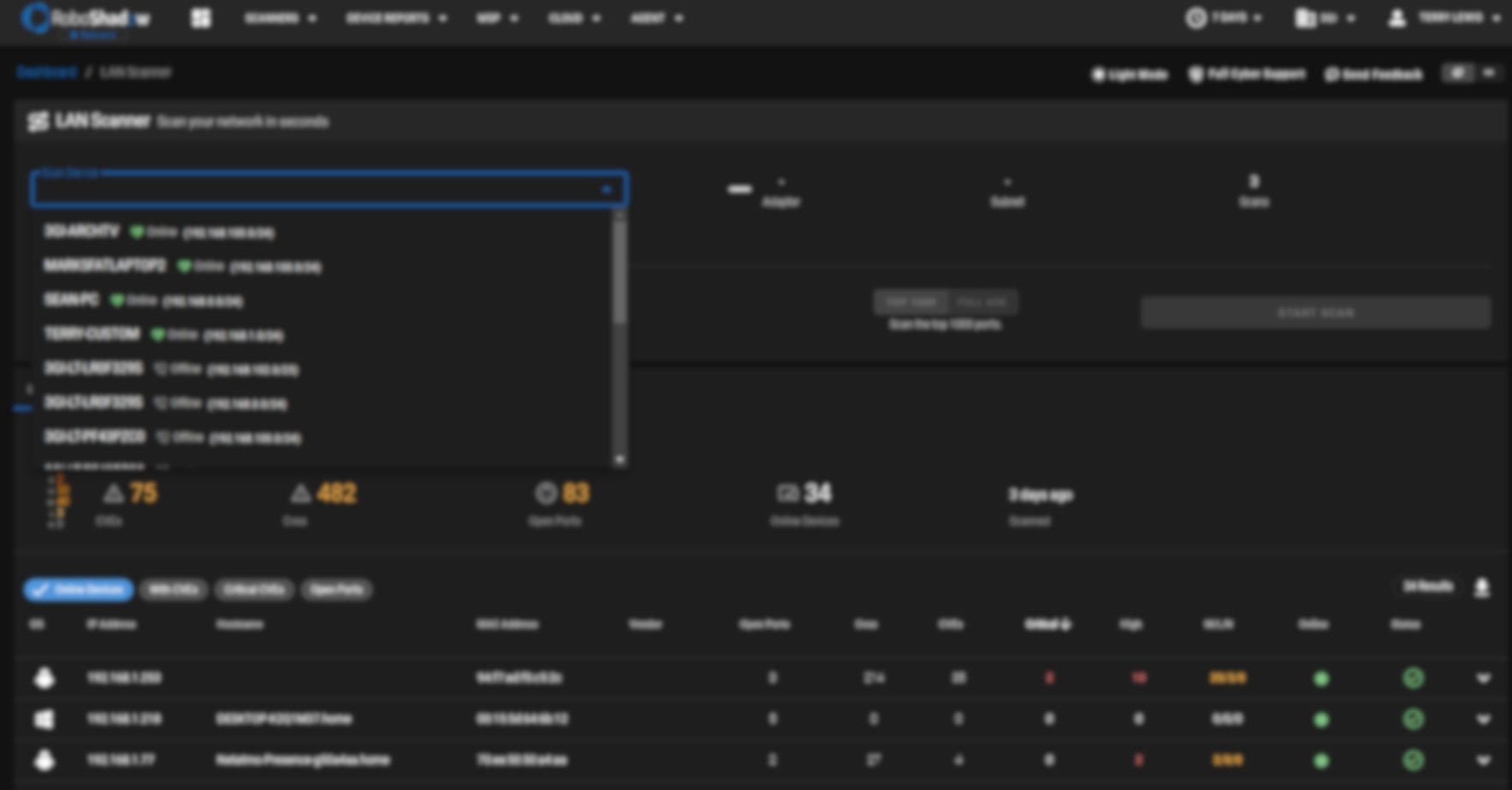Toggle the Online Devices filter chip
This screenshot has height=790, width=1512.
(x=78, y=590)
